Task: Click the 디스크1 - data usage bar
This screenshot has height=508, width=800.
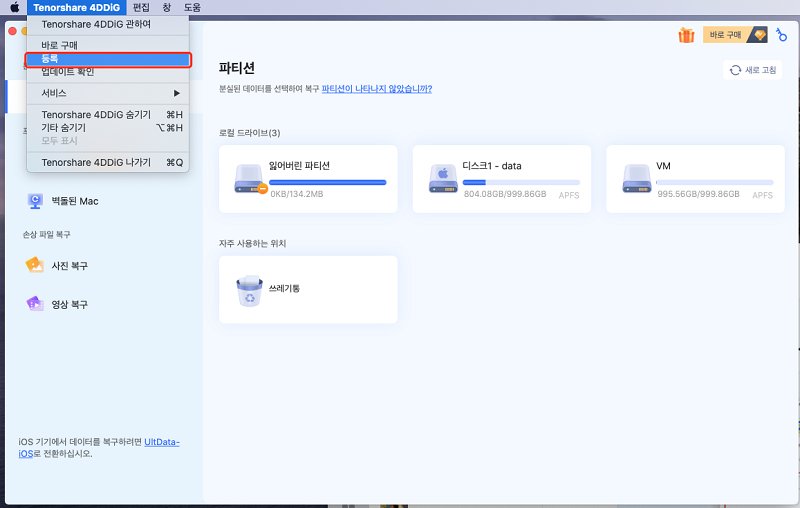Action: (521, 183)
